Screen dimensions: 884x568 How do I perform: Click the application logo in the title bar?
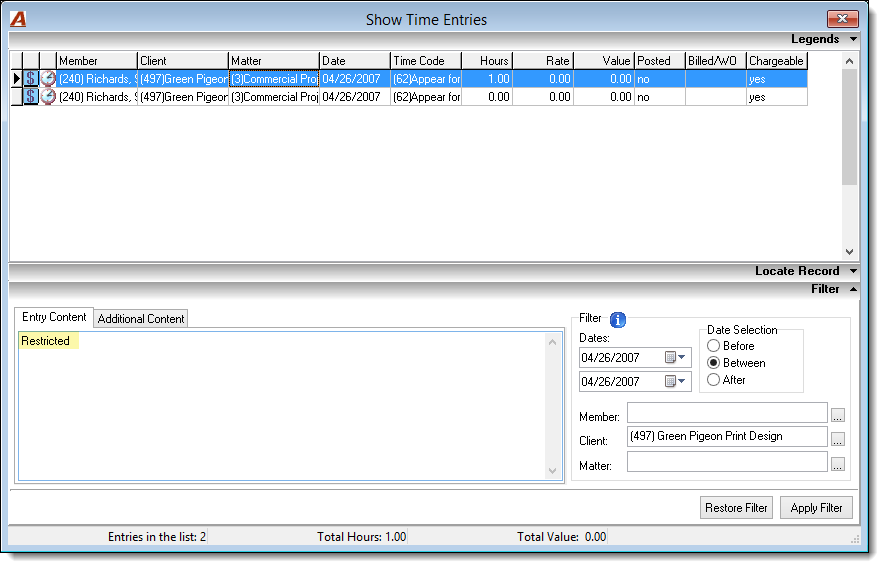click(x=18, y=19)
